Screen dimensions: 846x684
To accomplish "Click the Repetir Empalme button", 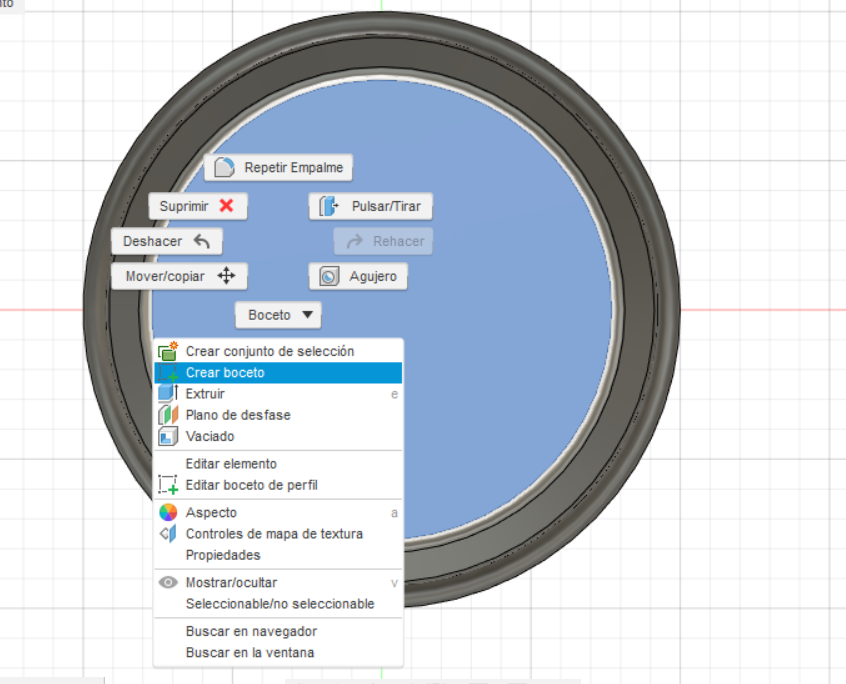I will [278, 168].
